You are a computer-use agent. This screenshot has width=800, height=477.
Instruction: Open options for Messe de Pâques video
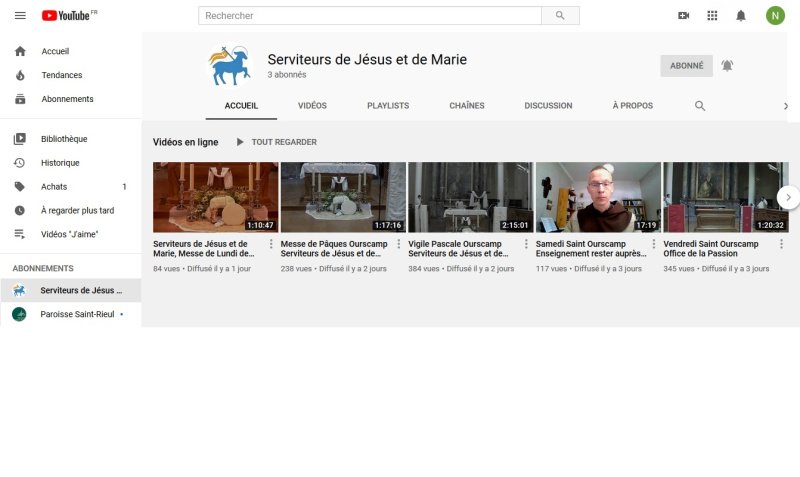pyautogui.click(x=399, y=244)
